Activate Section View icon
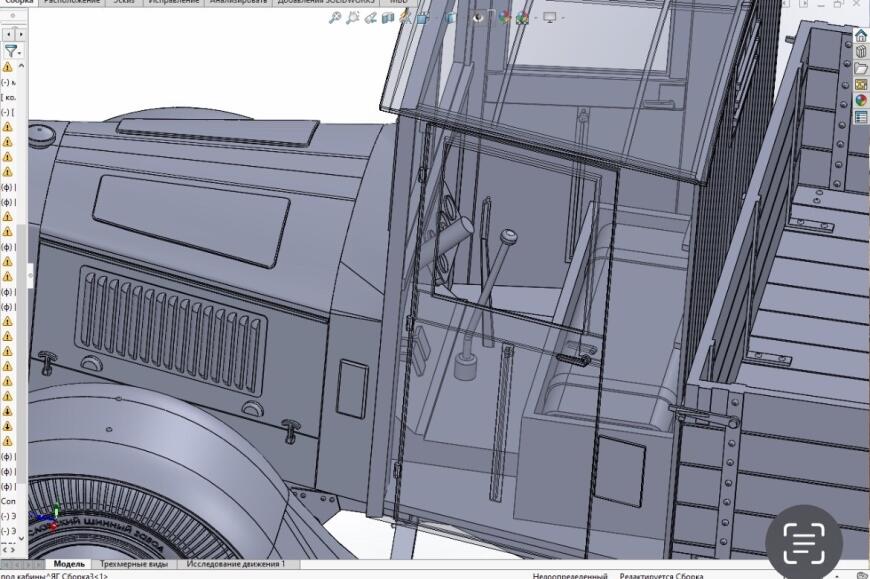 click(388, 18)
